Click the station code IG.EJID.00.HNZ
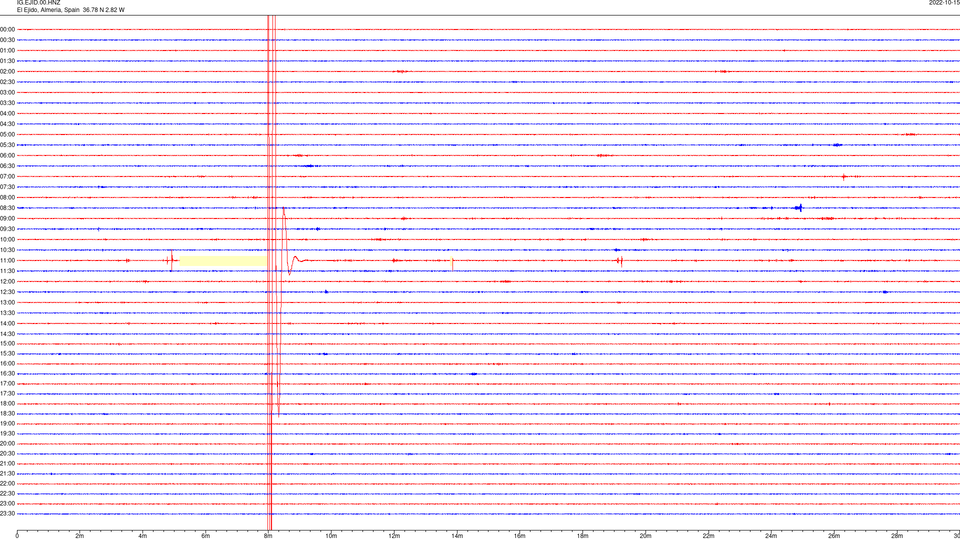 click(x=39, y=2)
